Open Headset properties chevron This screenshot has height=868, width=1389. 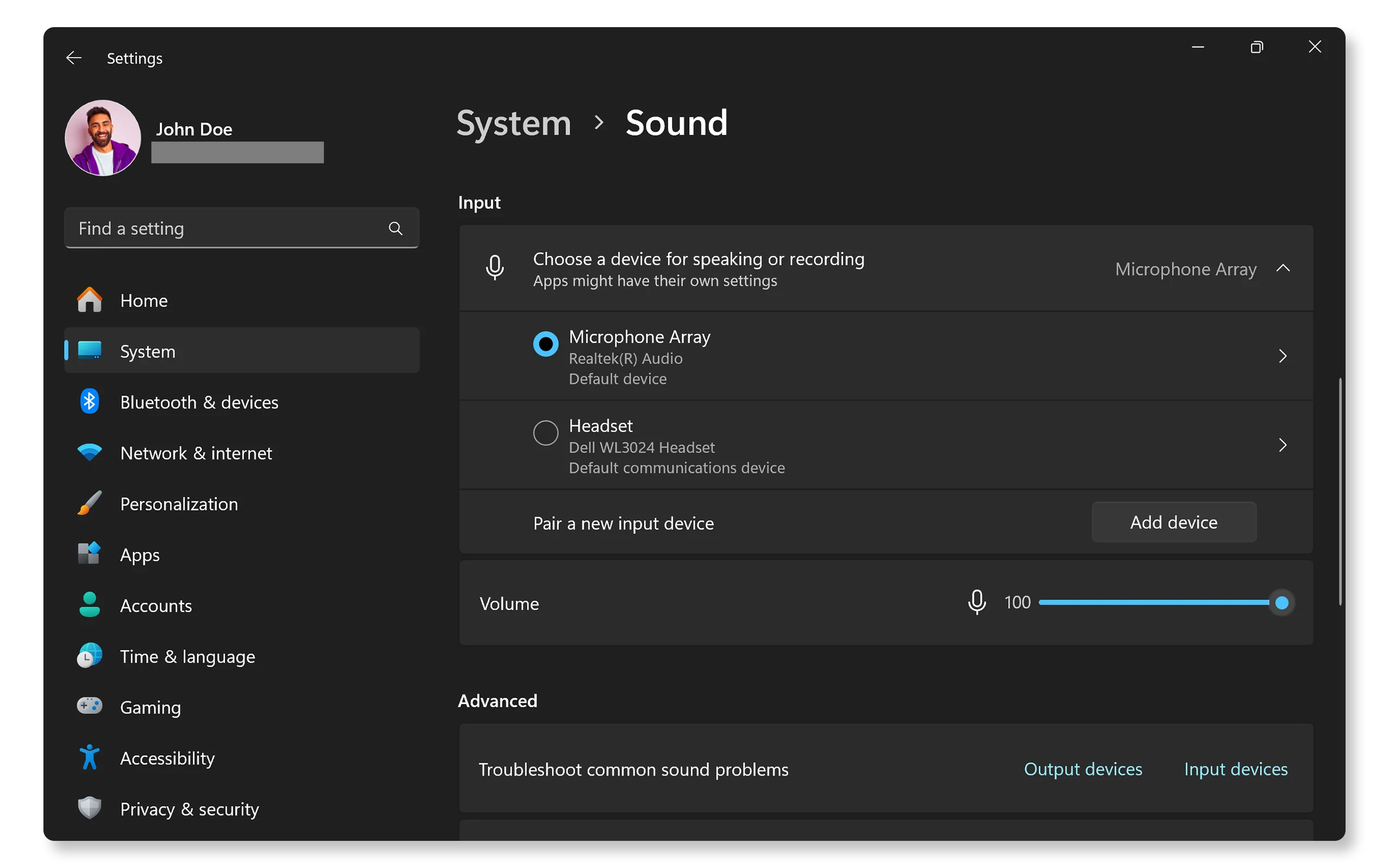pyautogui.click(x=1283, y=445)
